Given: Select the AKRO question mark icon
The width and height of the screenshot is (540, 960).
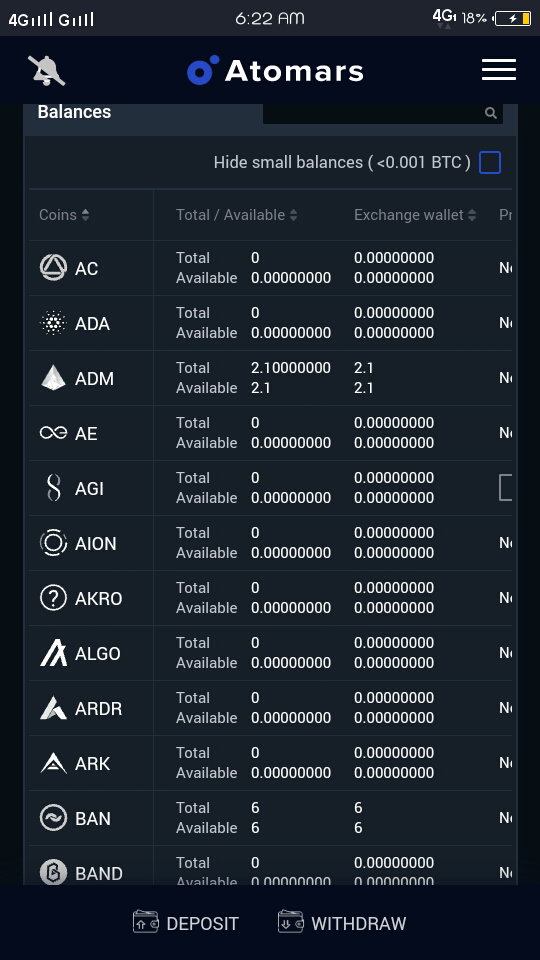Looking at the screenshot, I should [53, 598].
